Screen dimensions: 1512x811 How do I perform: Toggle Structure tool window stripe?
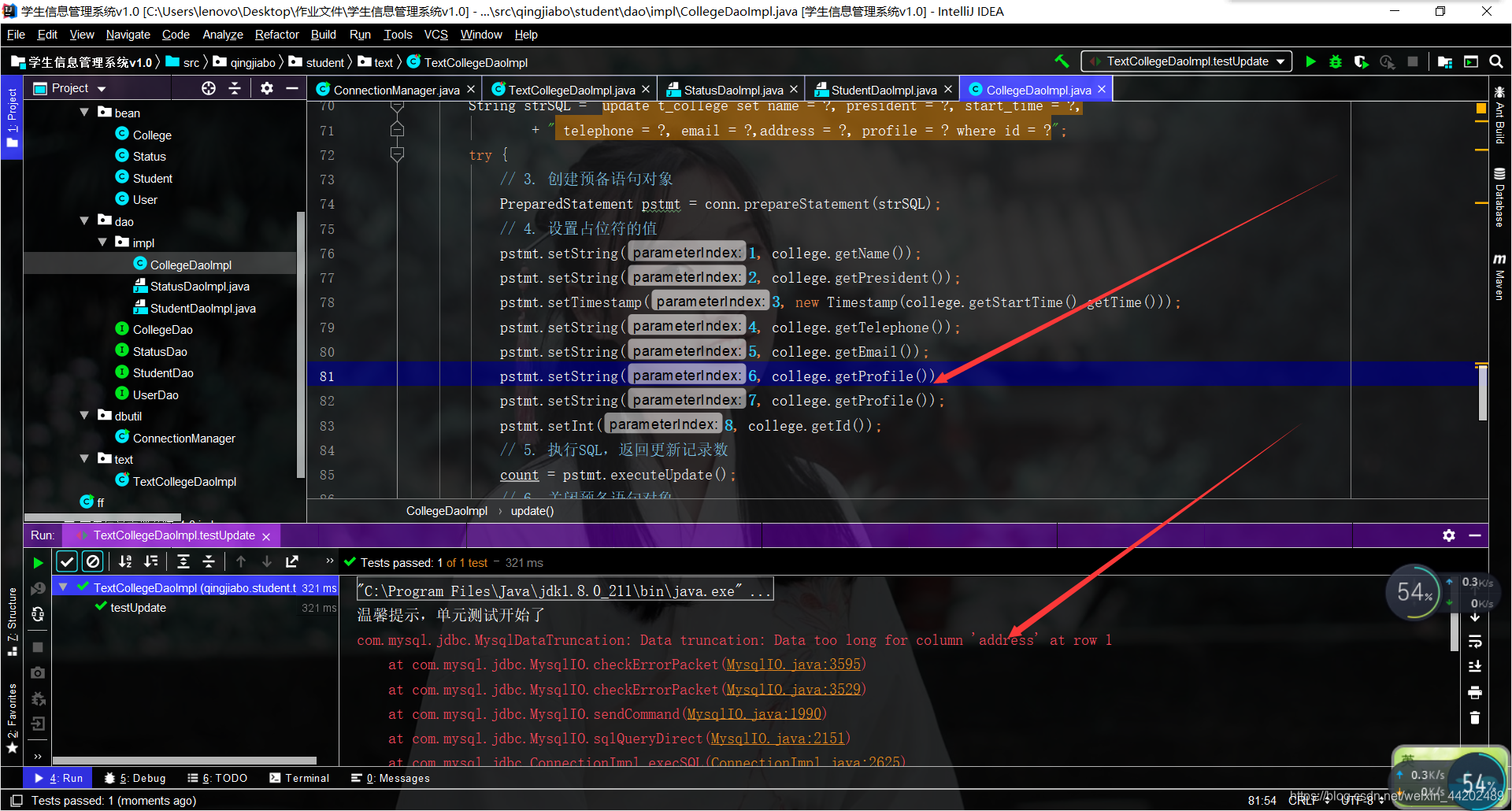pyautogui.click(x=12, y=622)
